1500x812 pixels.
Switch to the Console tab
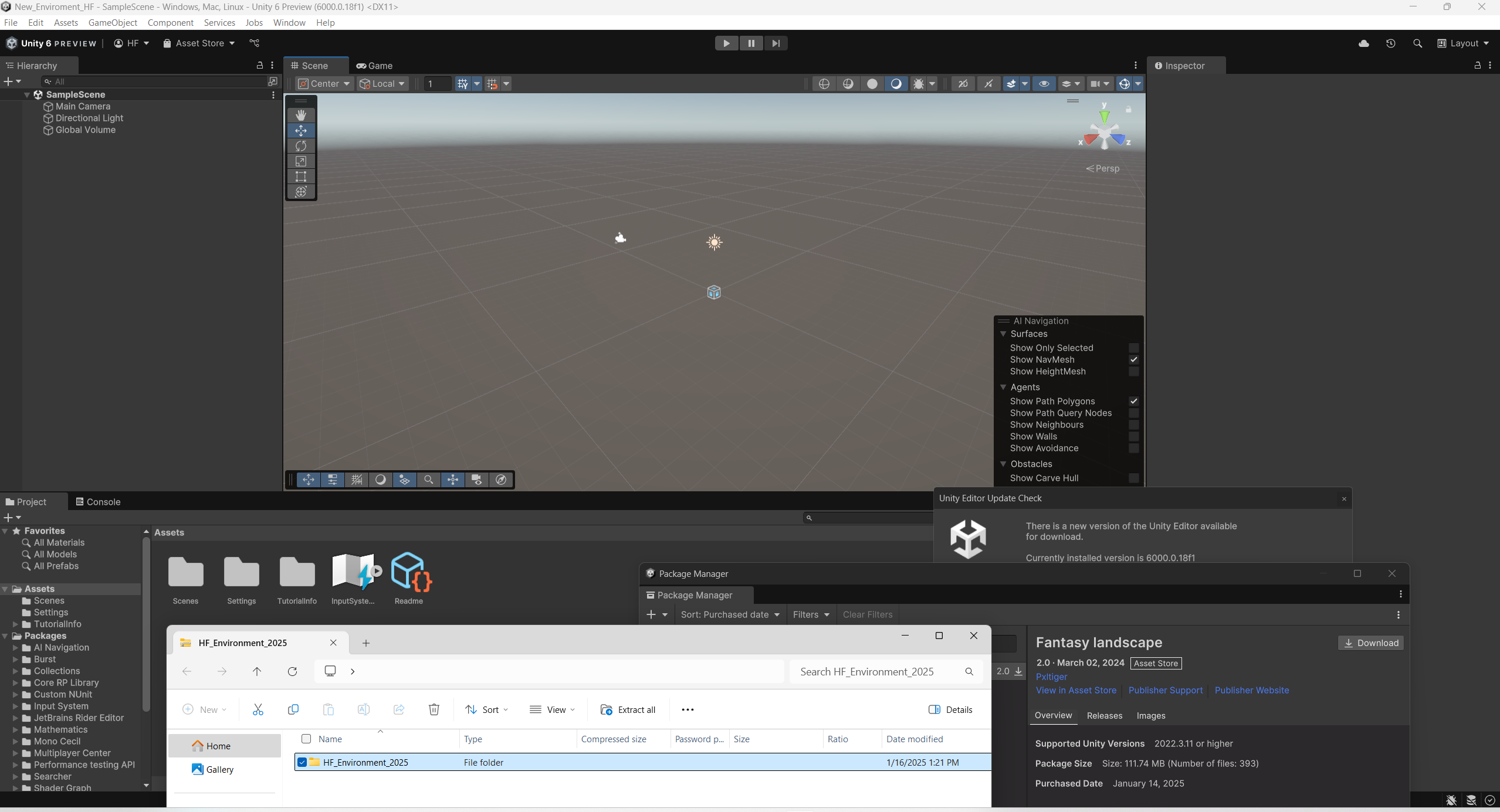point(98,502)
